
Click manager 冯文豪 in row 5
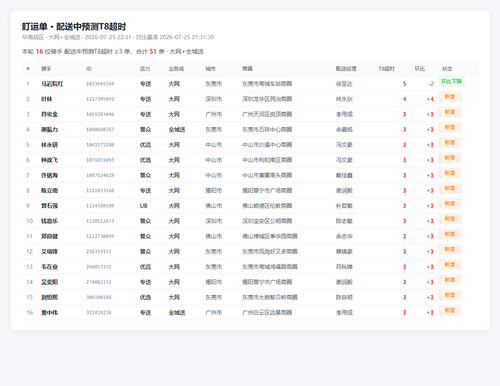pyautogui.click(x=344, y=145)
